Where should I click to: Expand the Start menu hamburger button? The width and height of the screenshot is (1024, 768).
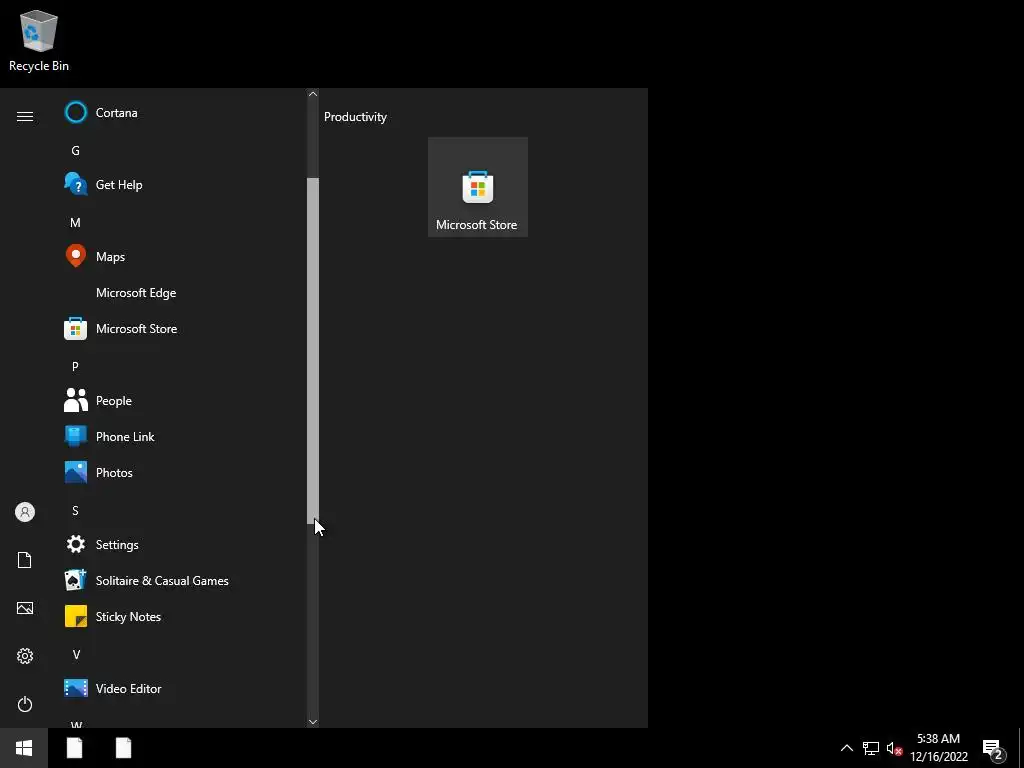coord(25,116)
